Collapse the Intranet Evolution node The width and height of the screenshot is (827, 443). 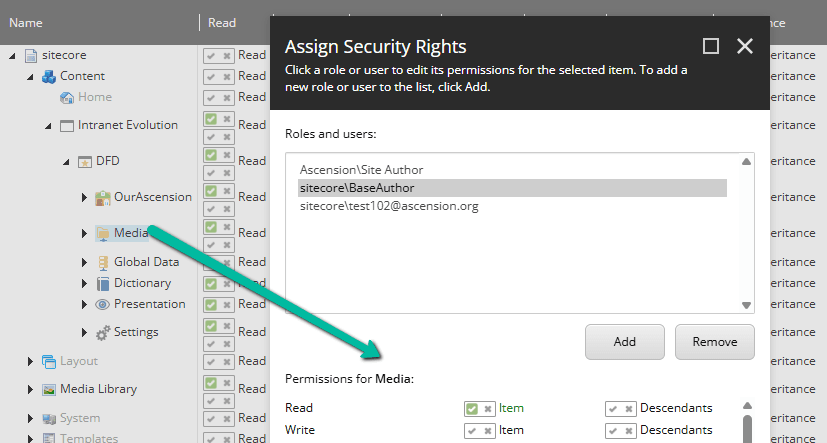pyautogui.click(x=48, y=126)
